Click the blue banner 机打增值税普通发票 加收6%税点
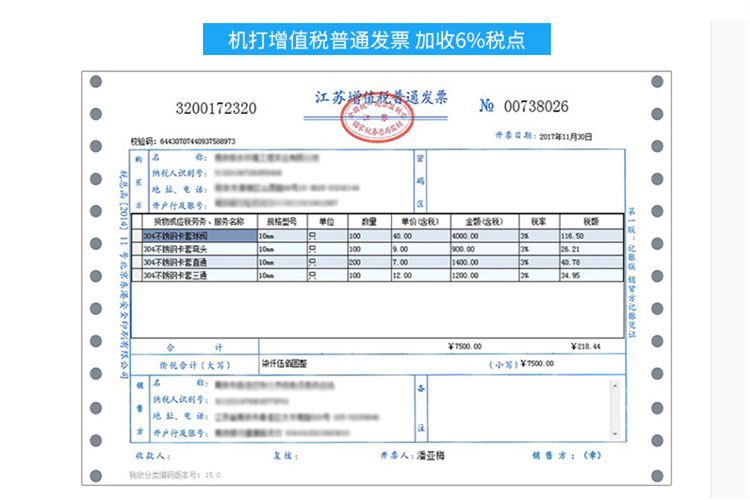Viewport: 750px width, 500px height. coord(376,39)
